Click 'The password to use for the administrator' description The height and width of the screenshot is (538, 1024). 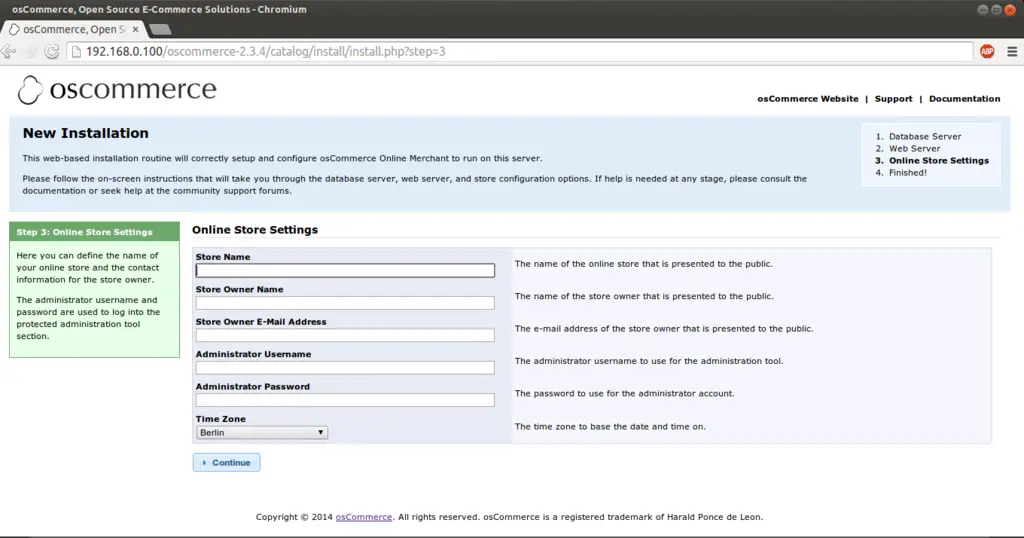[624, 393]
